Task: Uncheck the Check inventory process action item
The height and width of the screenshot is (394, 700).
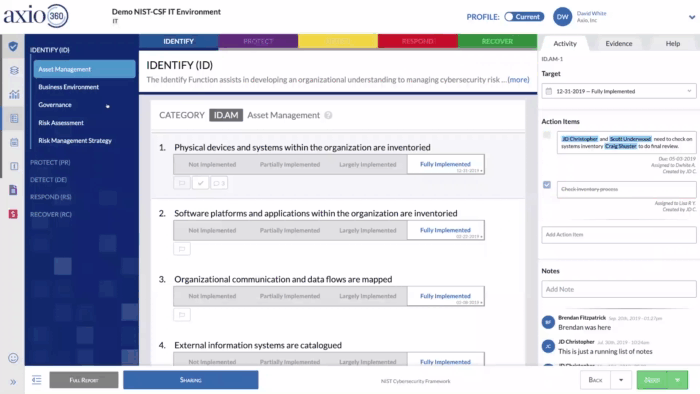Action: coord(547,185)
